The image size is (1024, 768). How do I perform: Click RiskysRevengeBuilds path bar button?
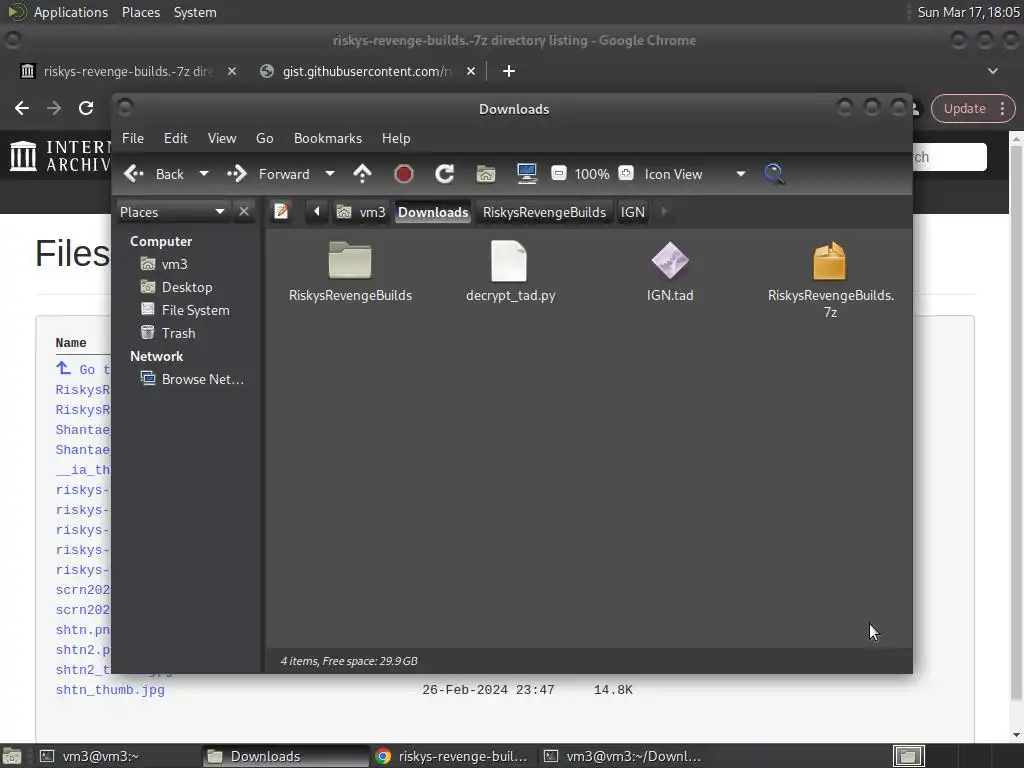544,212
